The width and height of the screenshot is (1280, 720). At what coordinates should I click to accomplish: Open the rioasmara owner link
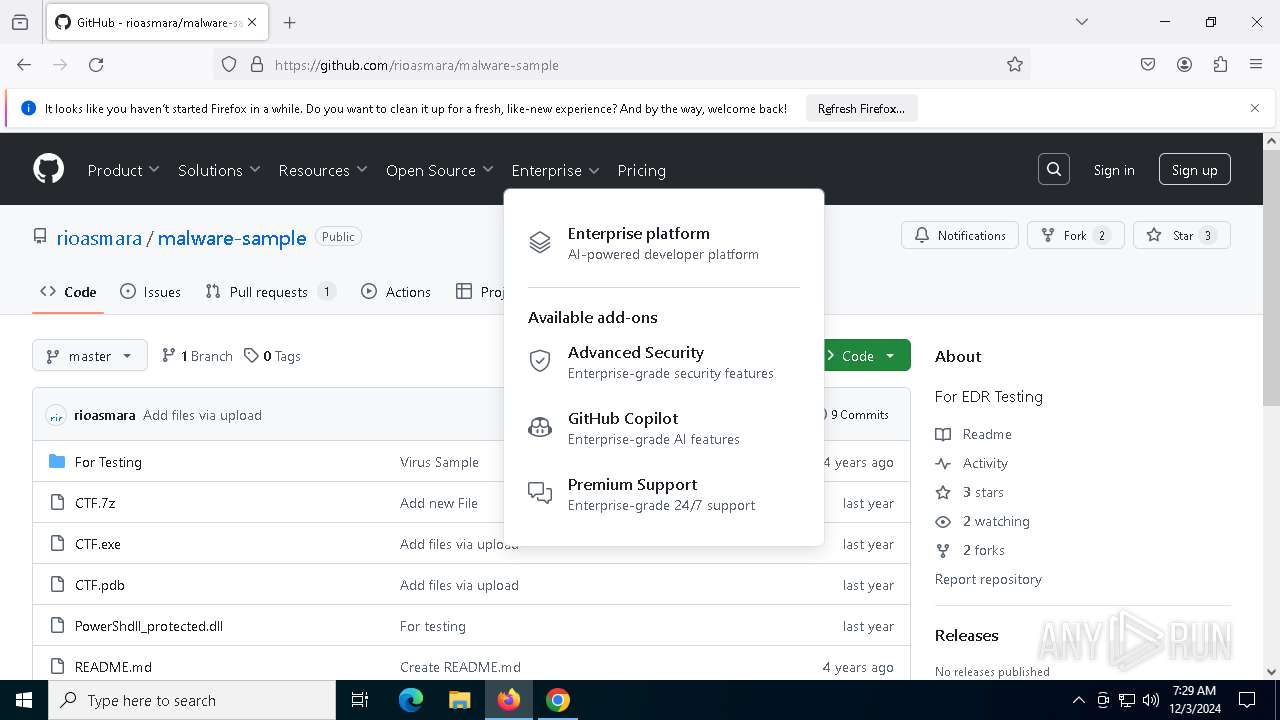99,238
